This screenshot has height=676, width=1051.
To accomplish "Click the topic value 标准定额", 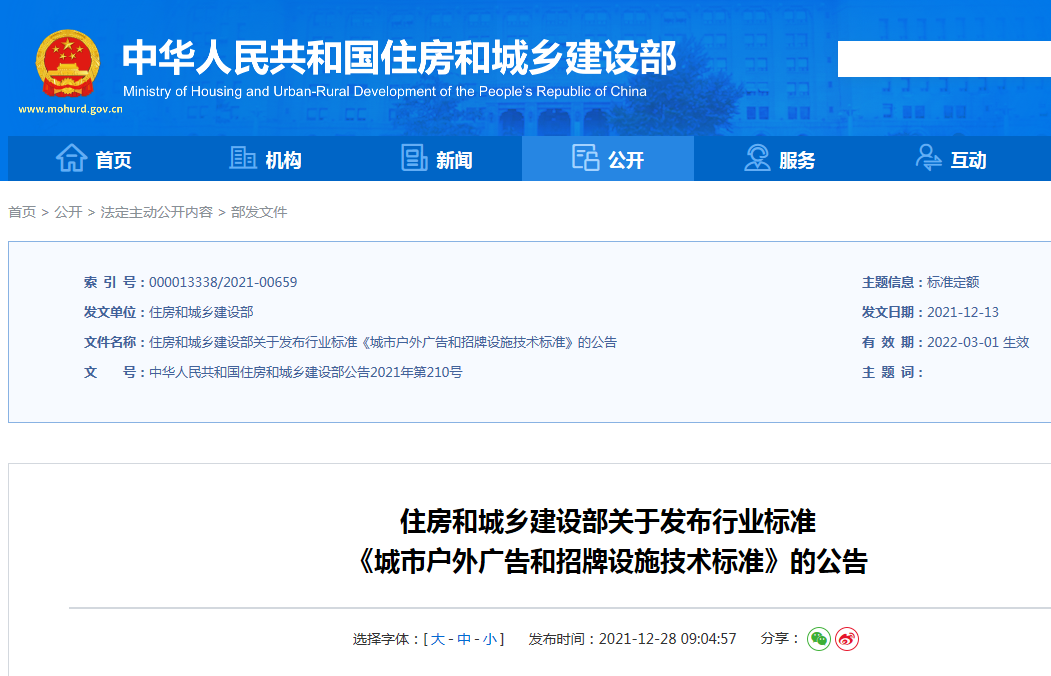I will pos(953,283).
